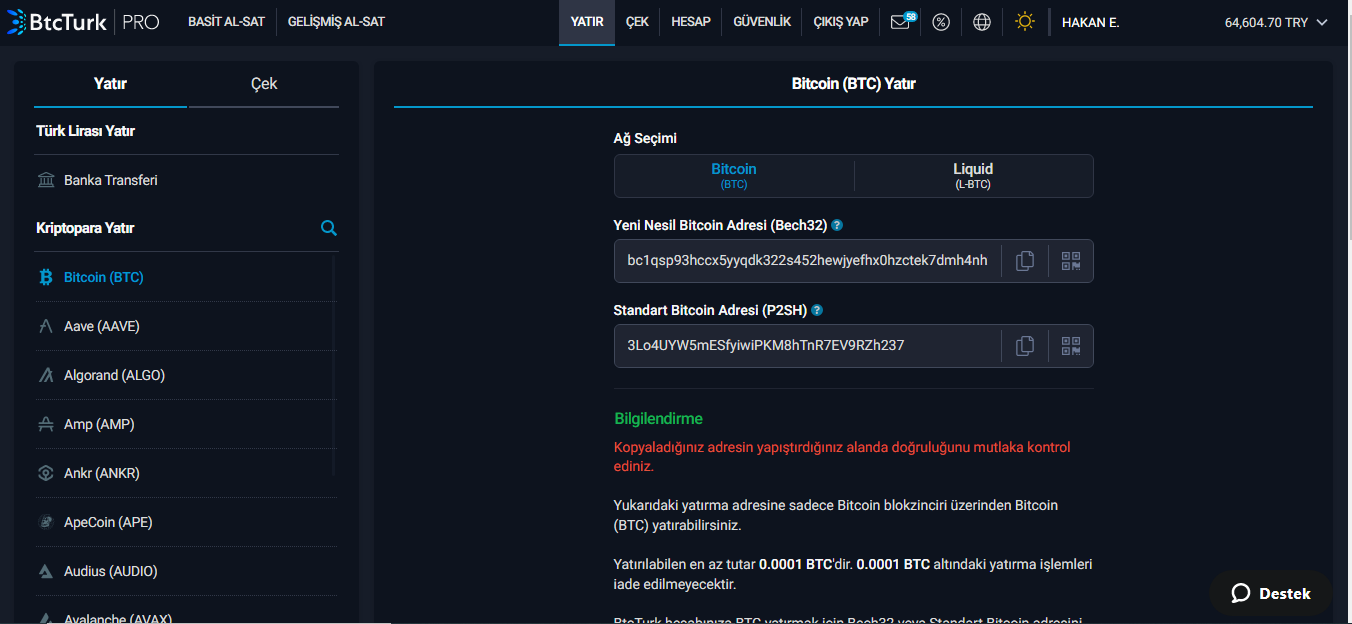The height and width of the screenshot is (624, 1352).
Task: Select Banka Transferi deposit option
Action: (187, 180)
